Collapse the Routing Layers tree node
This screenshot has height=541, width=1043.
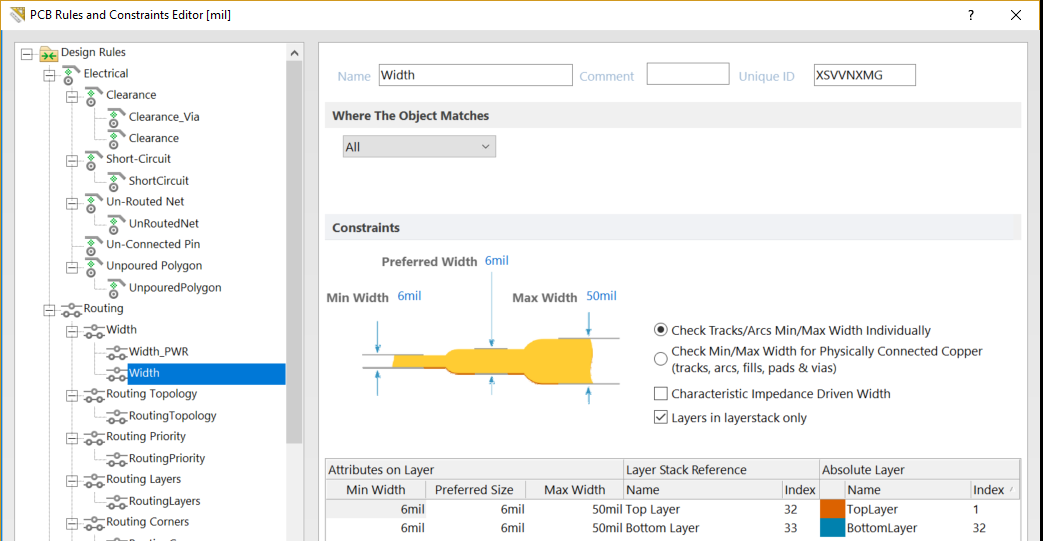(72, 481)
